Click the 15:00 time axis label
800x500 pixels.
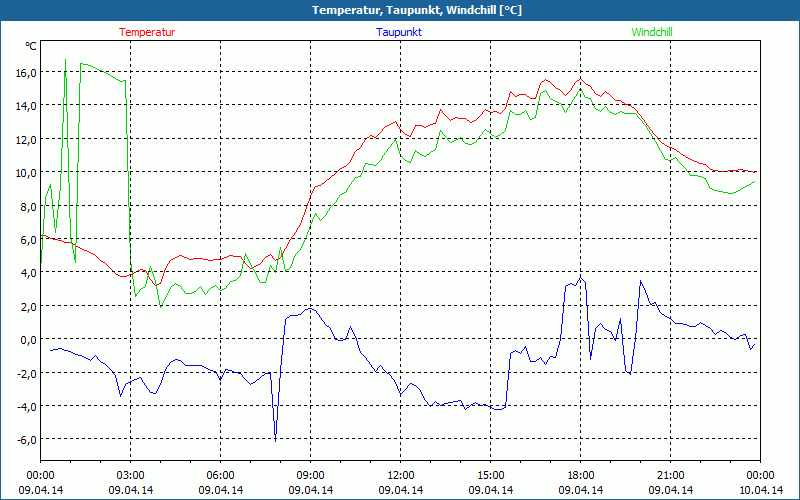(x=491, y=476)
